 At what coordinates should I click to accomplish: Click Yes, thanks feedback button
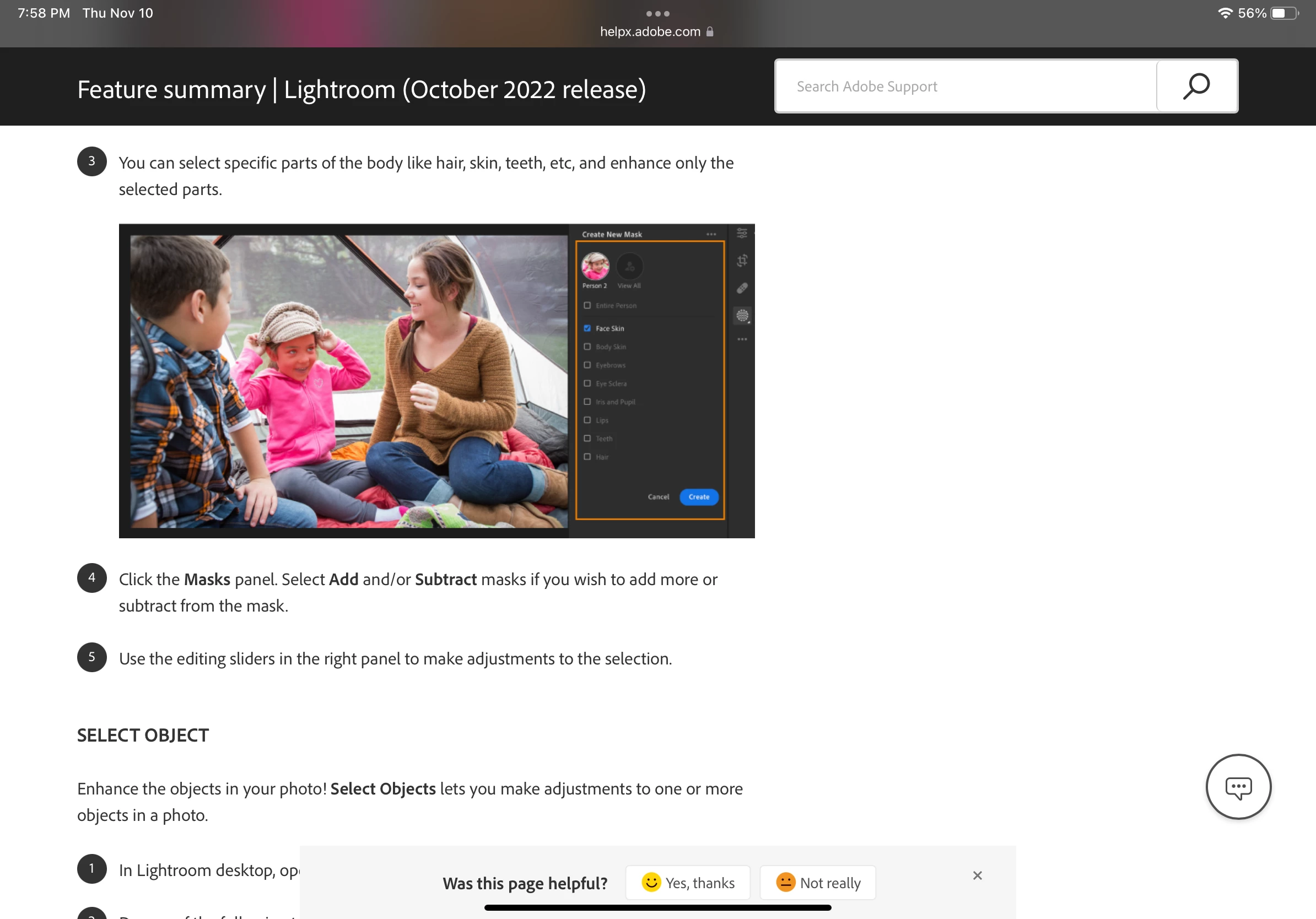[688, 882]
